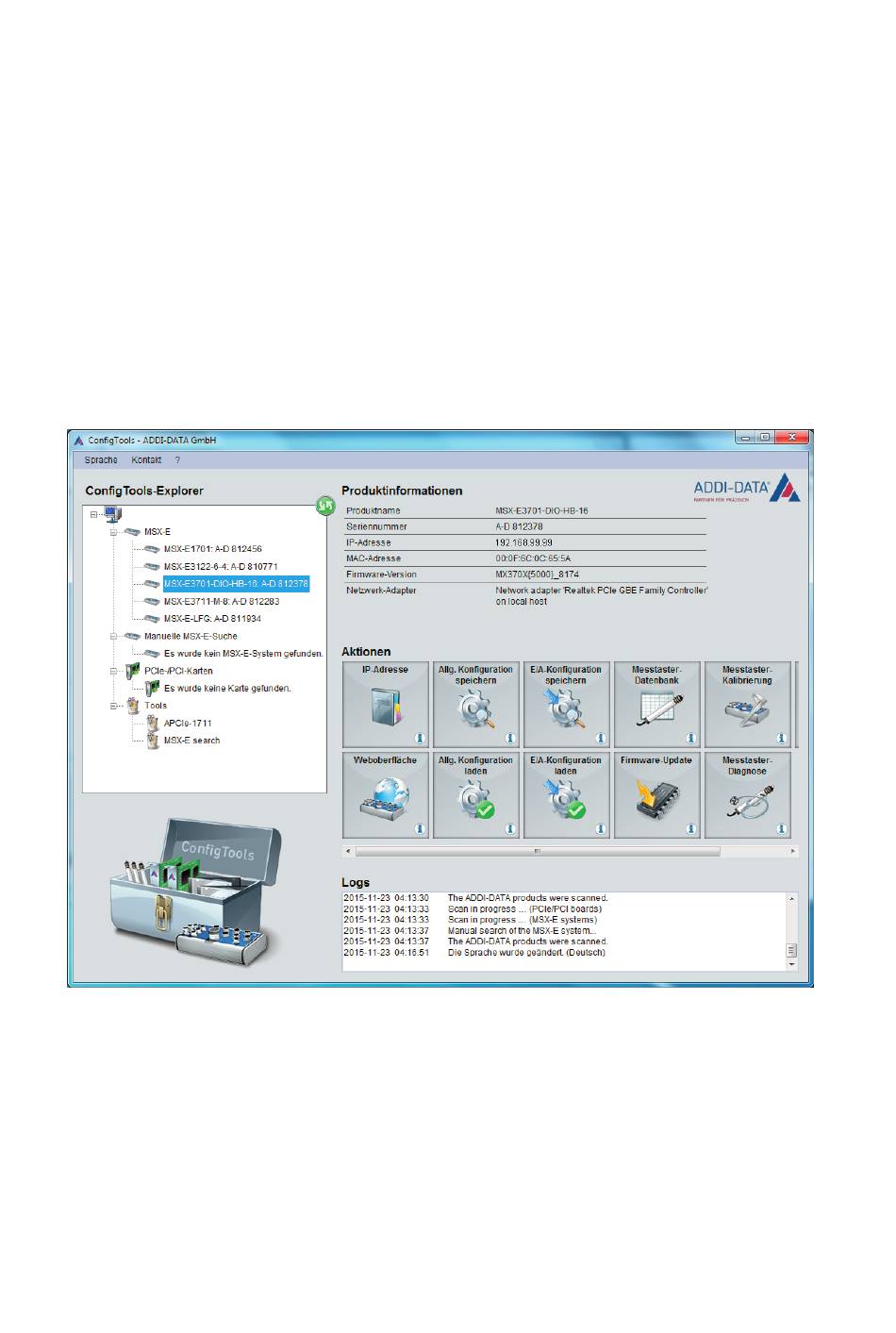Start the Firmware-Update action

(656, 795)
